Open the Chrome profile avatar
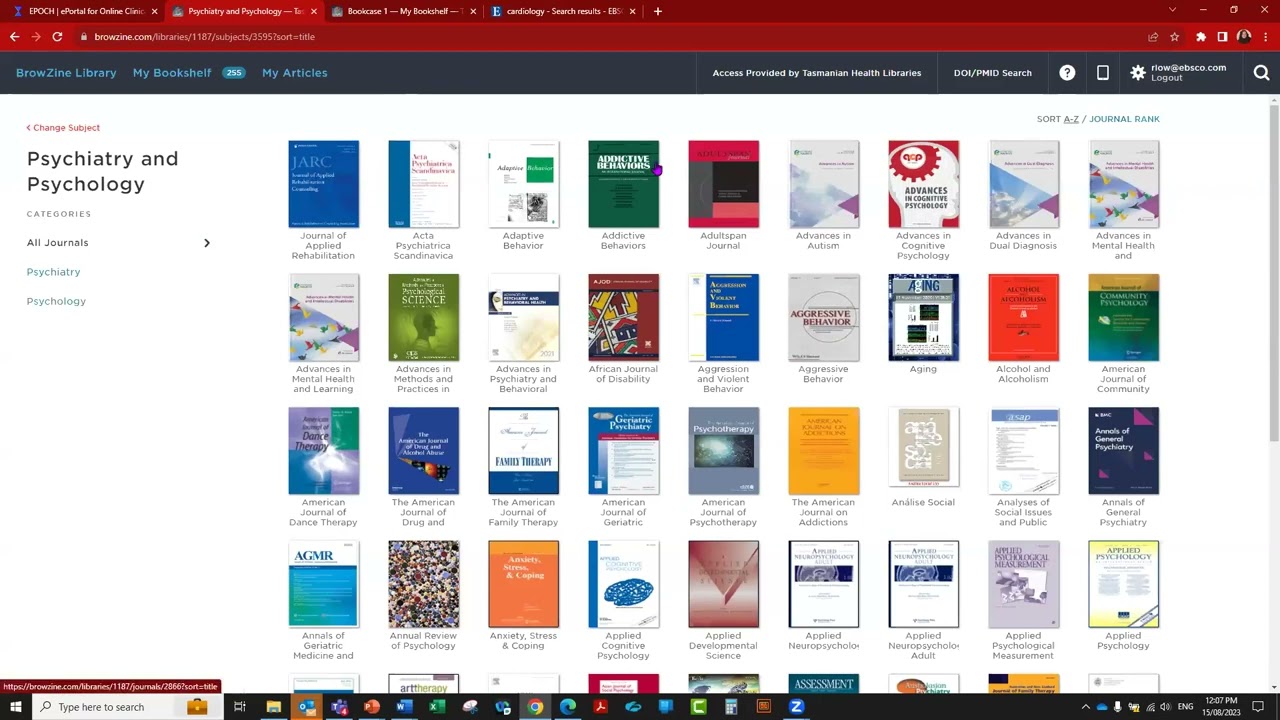The width and height of the screenshot is (1280, 720). (1244, 37)
